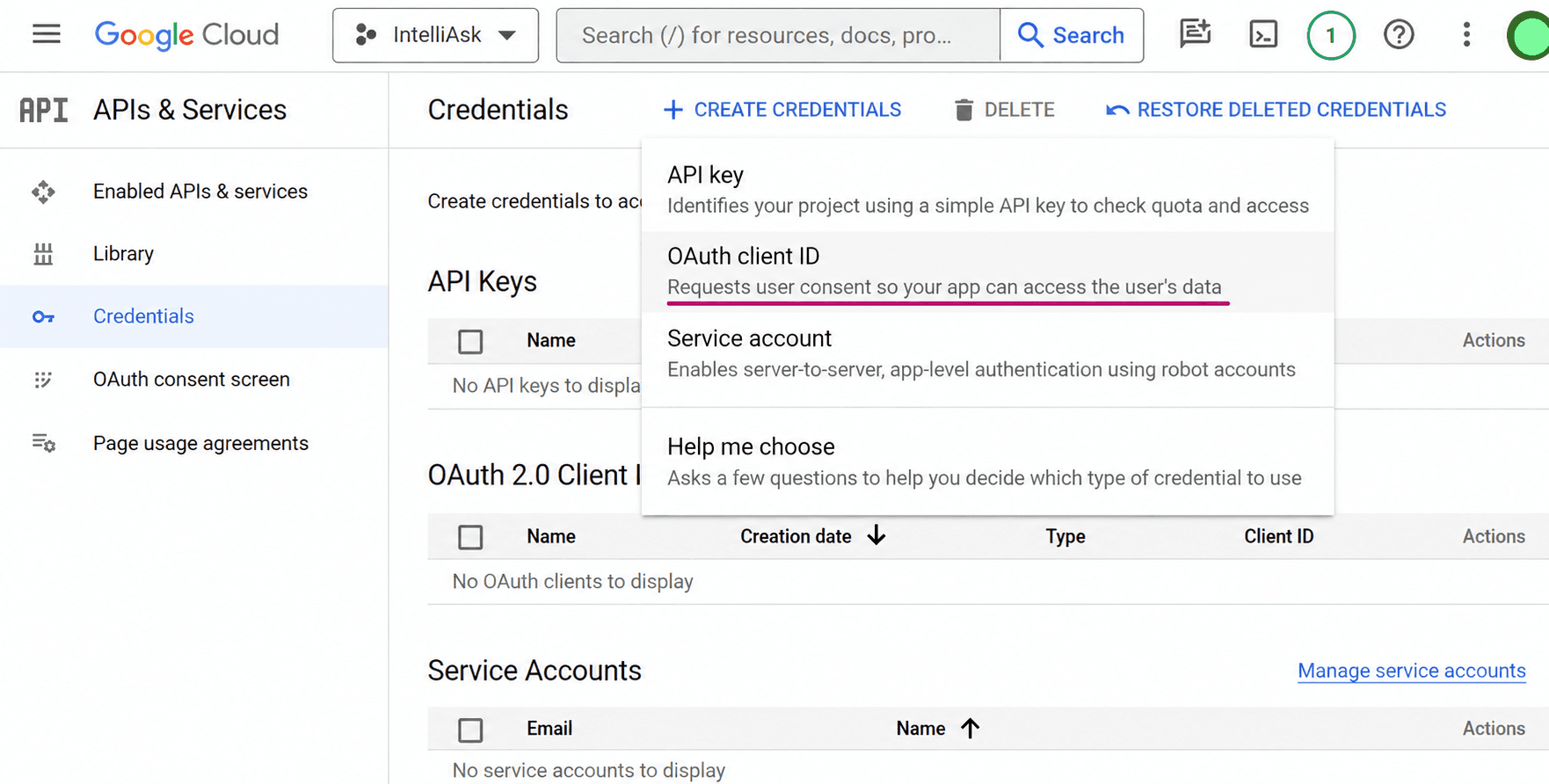Click the Page usage agreements icon

click(44, 443)
